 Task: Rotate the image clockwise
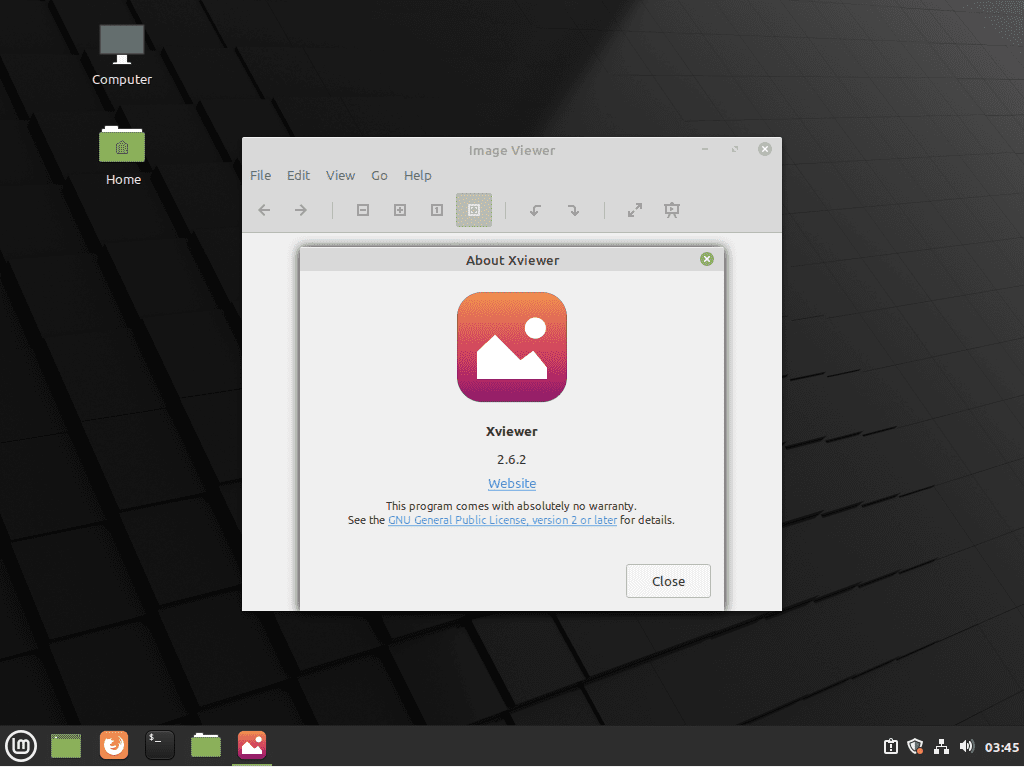pyautogui.click(x=573, y=210)
